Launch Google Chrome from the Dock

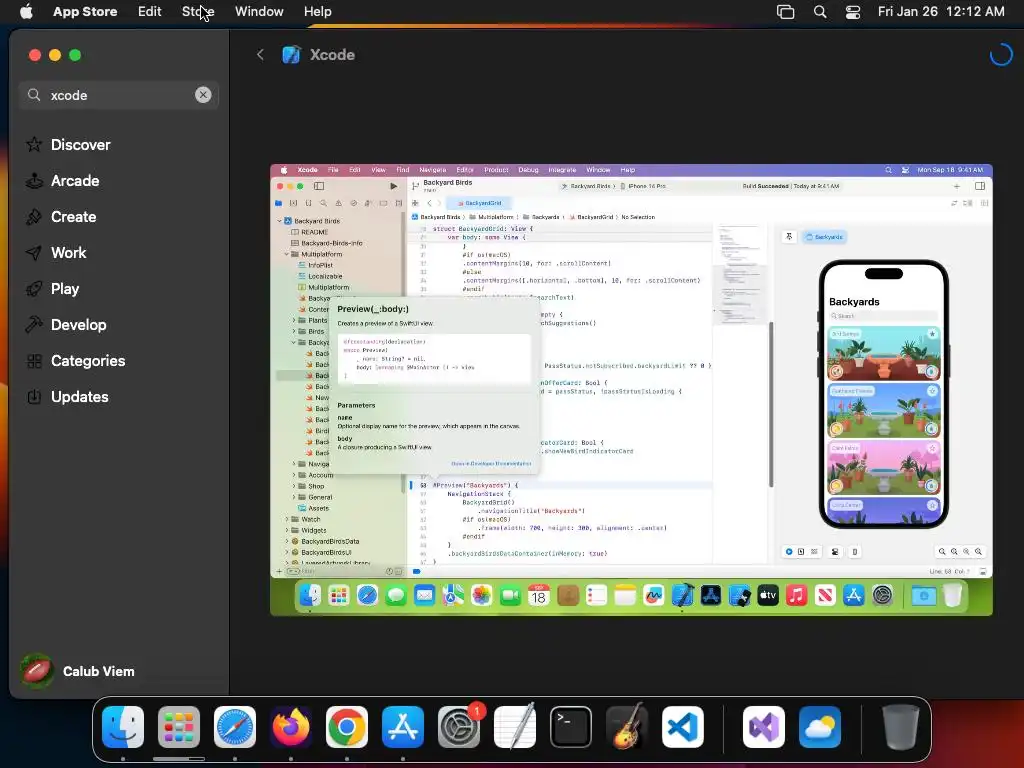click(x=347, y=727)
